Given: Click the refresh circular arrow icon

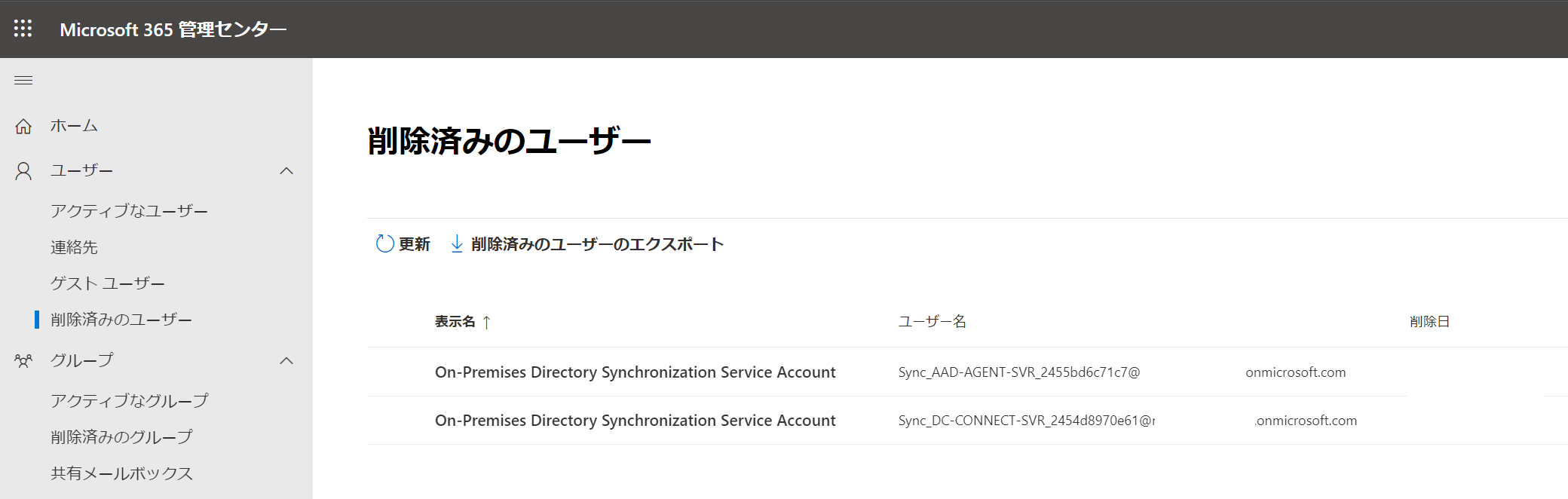Looking at the screenshot, I should 384,243.
